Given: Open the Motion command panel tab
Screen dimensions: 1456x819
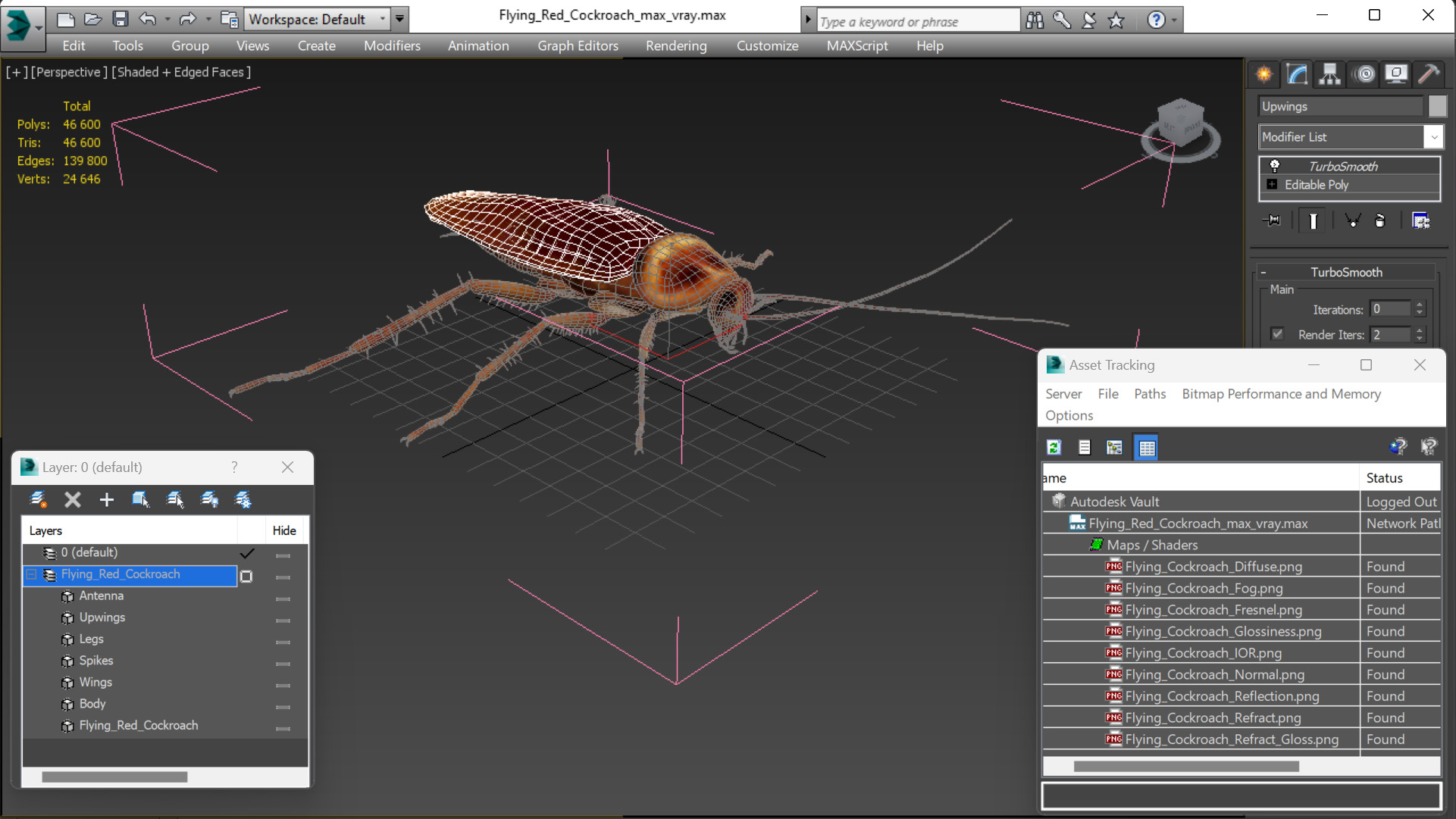Looking at the screenshot, I should pos(1364,73).
